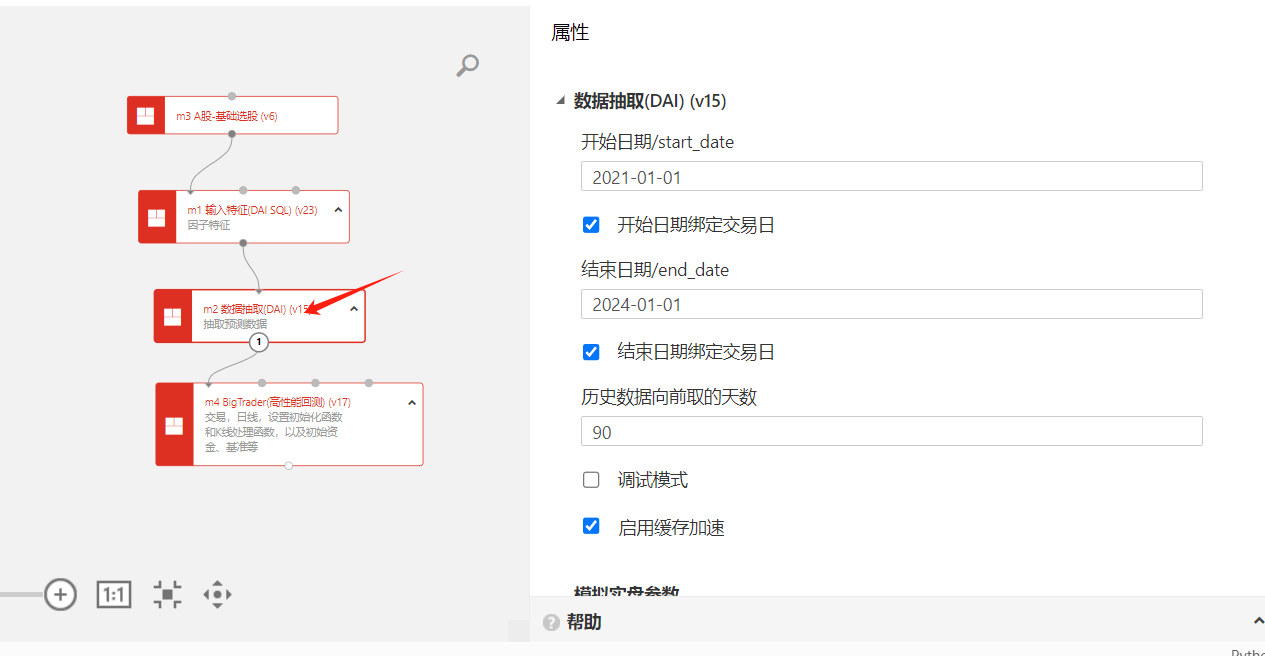Click the zoom in plus icon
The image size is (1265, 656).
click(x=60, y=594)
